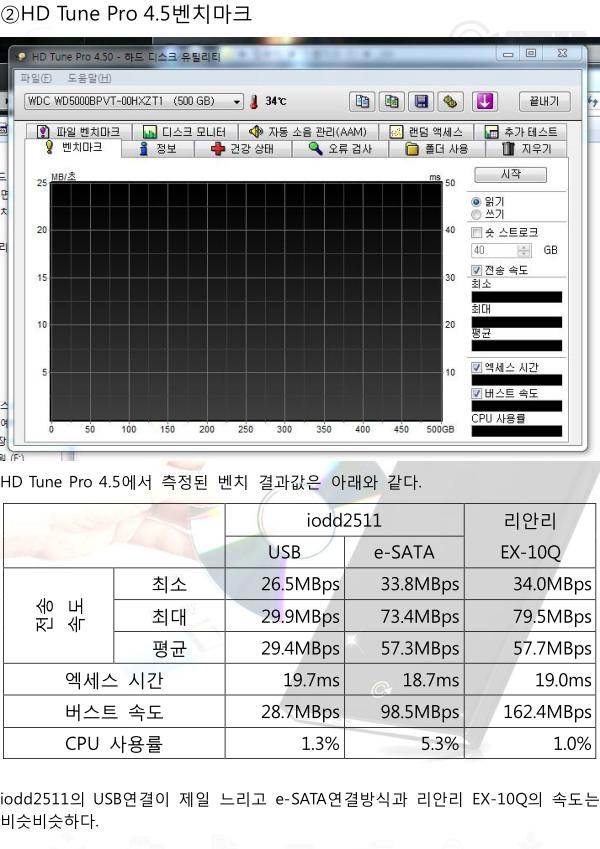
Task: Click the 162.4MBps burst speed cell
Action: (530, 711)
